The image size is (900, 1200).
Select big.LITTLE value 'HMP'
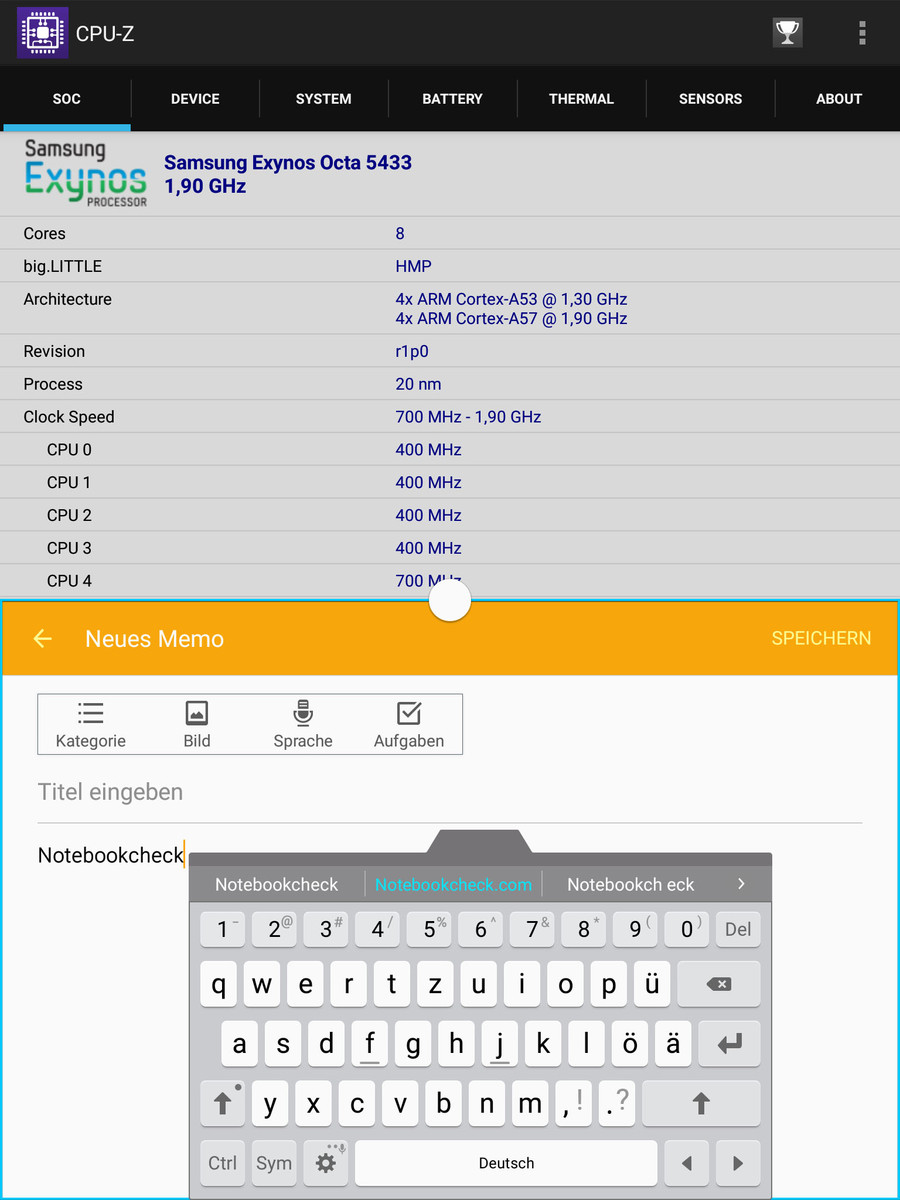coord(414,266)
